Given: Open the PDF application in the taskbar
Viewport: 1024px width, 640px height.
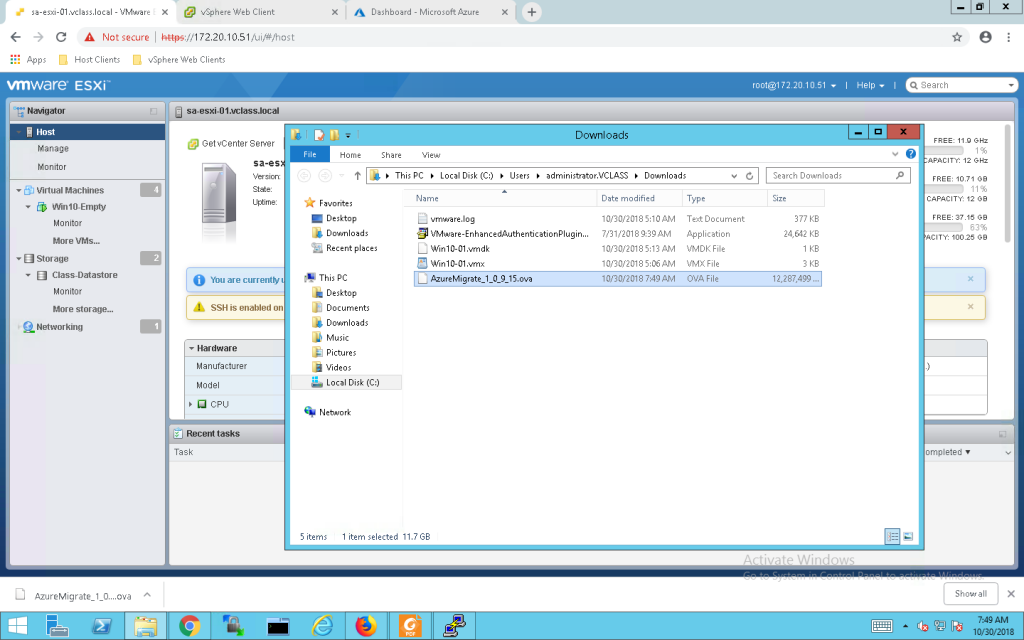Looking at the screenshot, I should (x=410, y=626).
